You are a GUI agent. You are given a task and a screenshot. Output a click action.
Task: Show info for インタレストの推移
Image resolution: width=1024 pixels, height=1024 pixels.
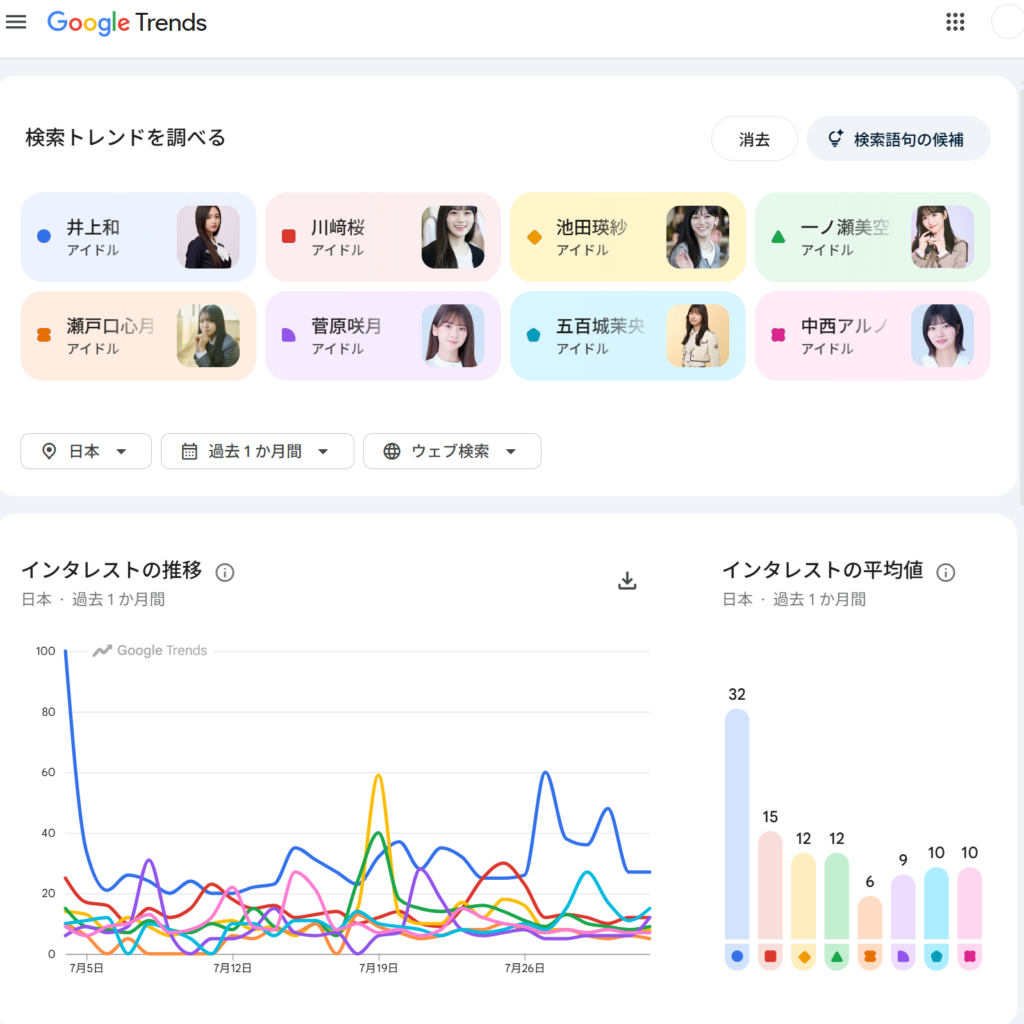point(225,573)
